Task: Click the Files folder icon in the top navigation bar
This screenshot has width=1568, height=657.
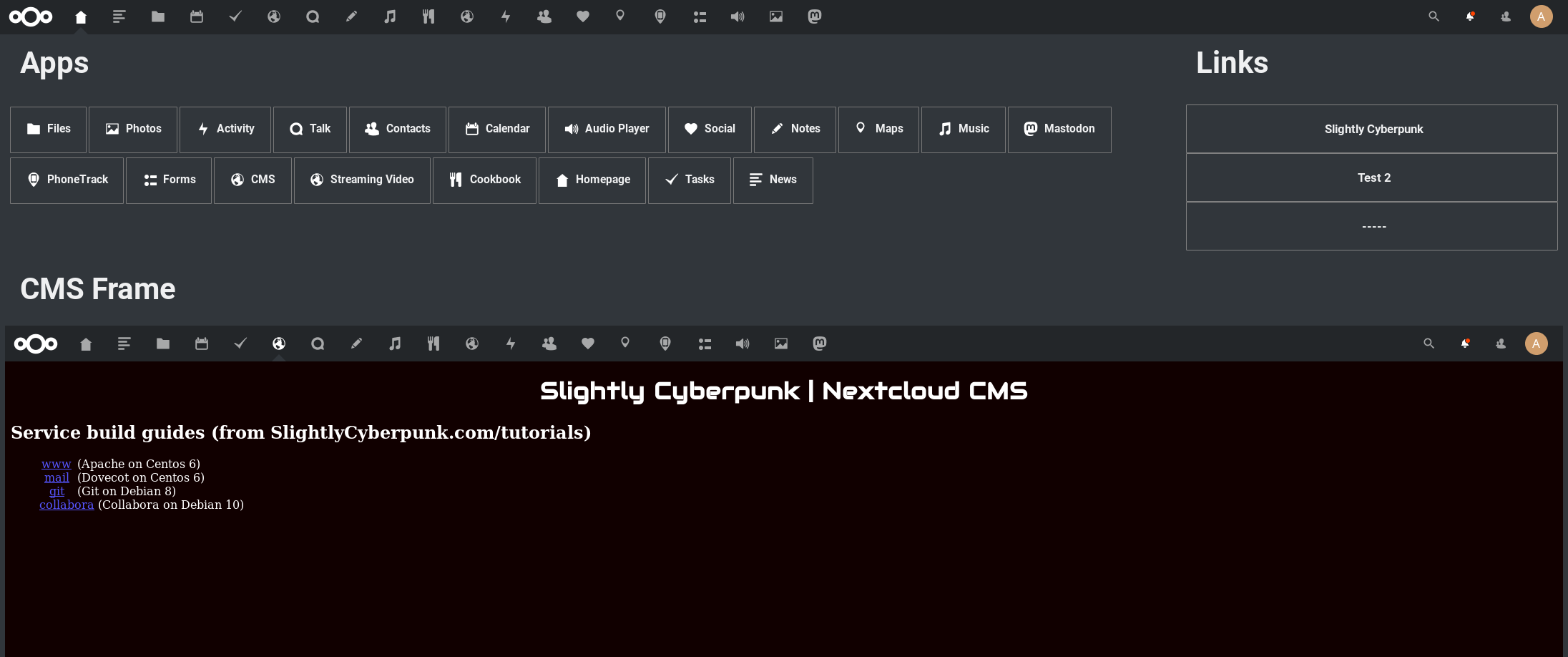Action: 158,16
